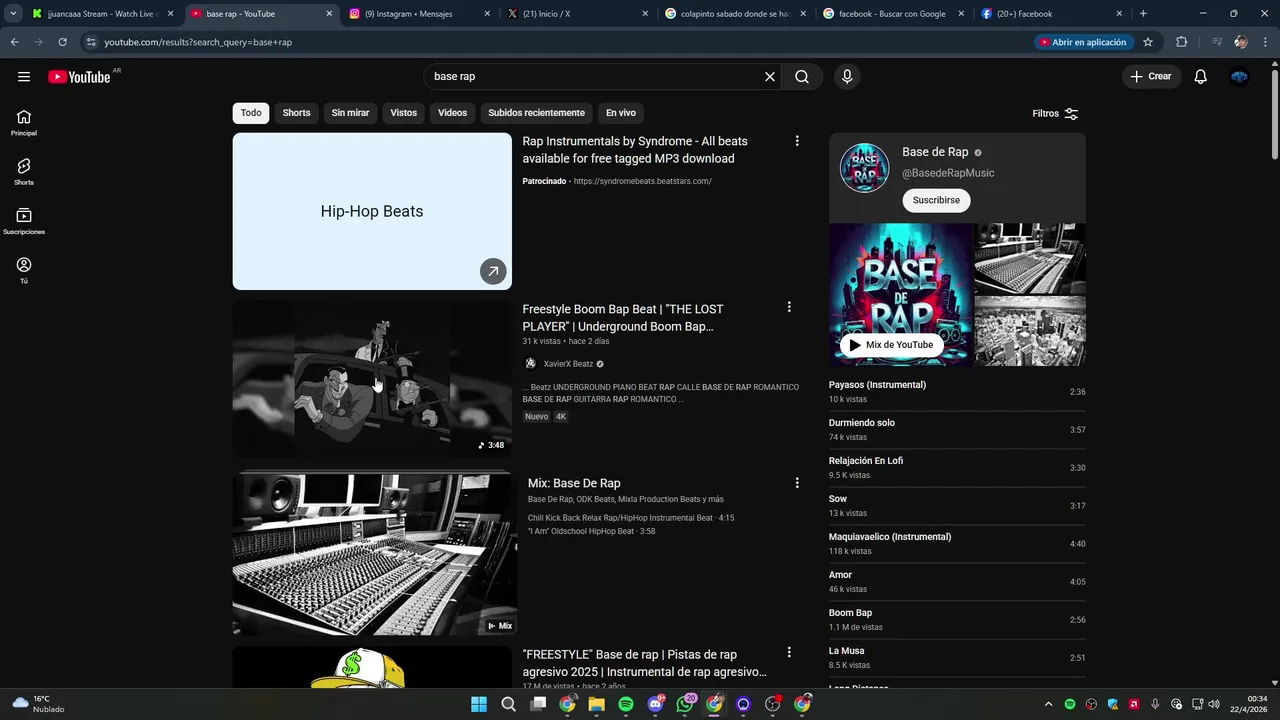Open the account avatar menu
The image size is (1280, 720).
point(1240,77)
